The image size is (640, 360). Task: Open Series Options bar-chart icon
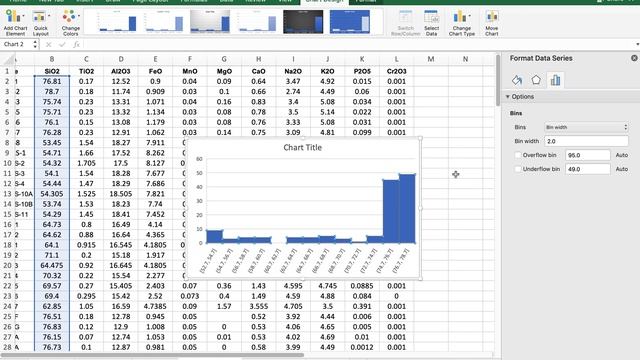click(x=555, y=80)
